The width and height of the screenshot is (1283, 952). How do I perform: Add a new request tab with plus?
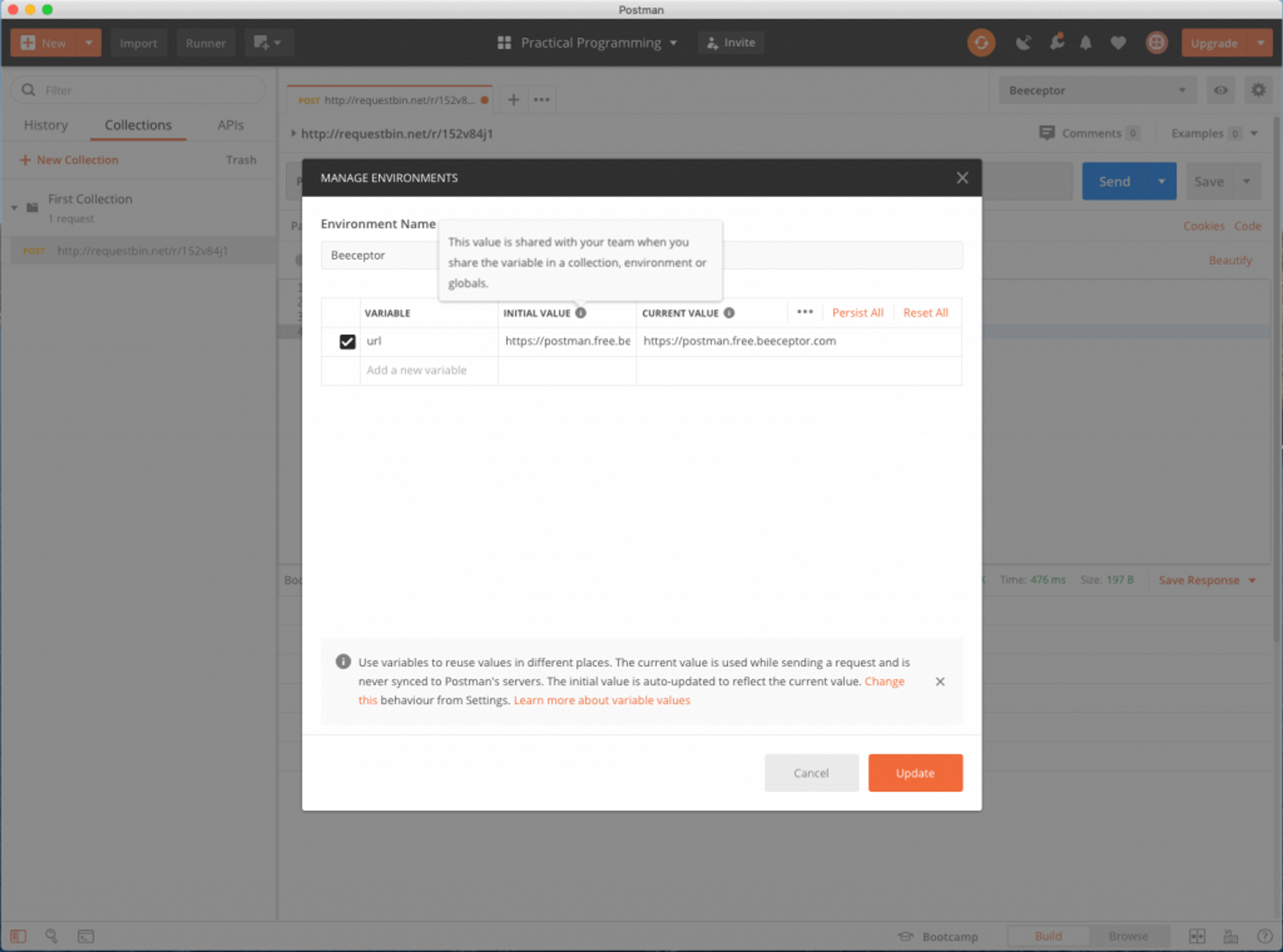coord(514,100)
